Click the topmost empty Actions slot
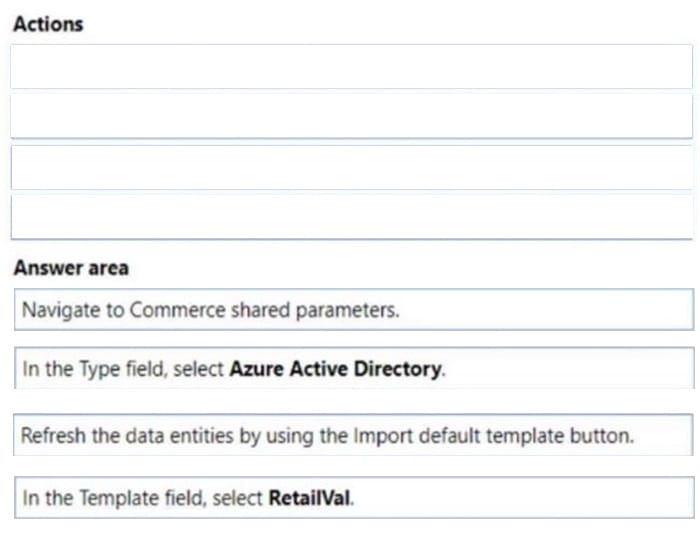This screenshot has height=546, width=700. point(351,67)
